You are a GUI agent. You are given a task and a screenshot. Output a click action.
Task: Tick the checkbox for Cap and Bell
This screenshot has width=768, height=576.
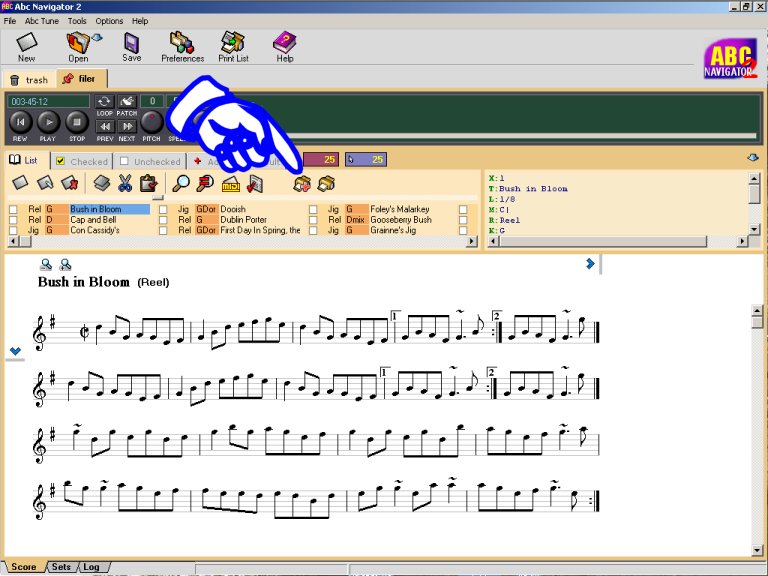[13, 220]
